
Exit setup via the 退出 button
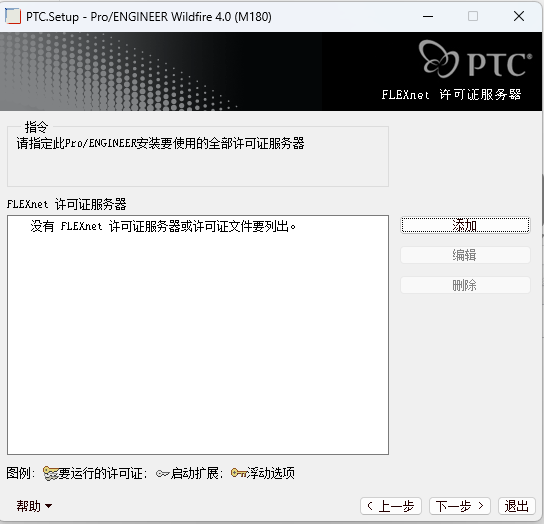[517, 506]
